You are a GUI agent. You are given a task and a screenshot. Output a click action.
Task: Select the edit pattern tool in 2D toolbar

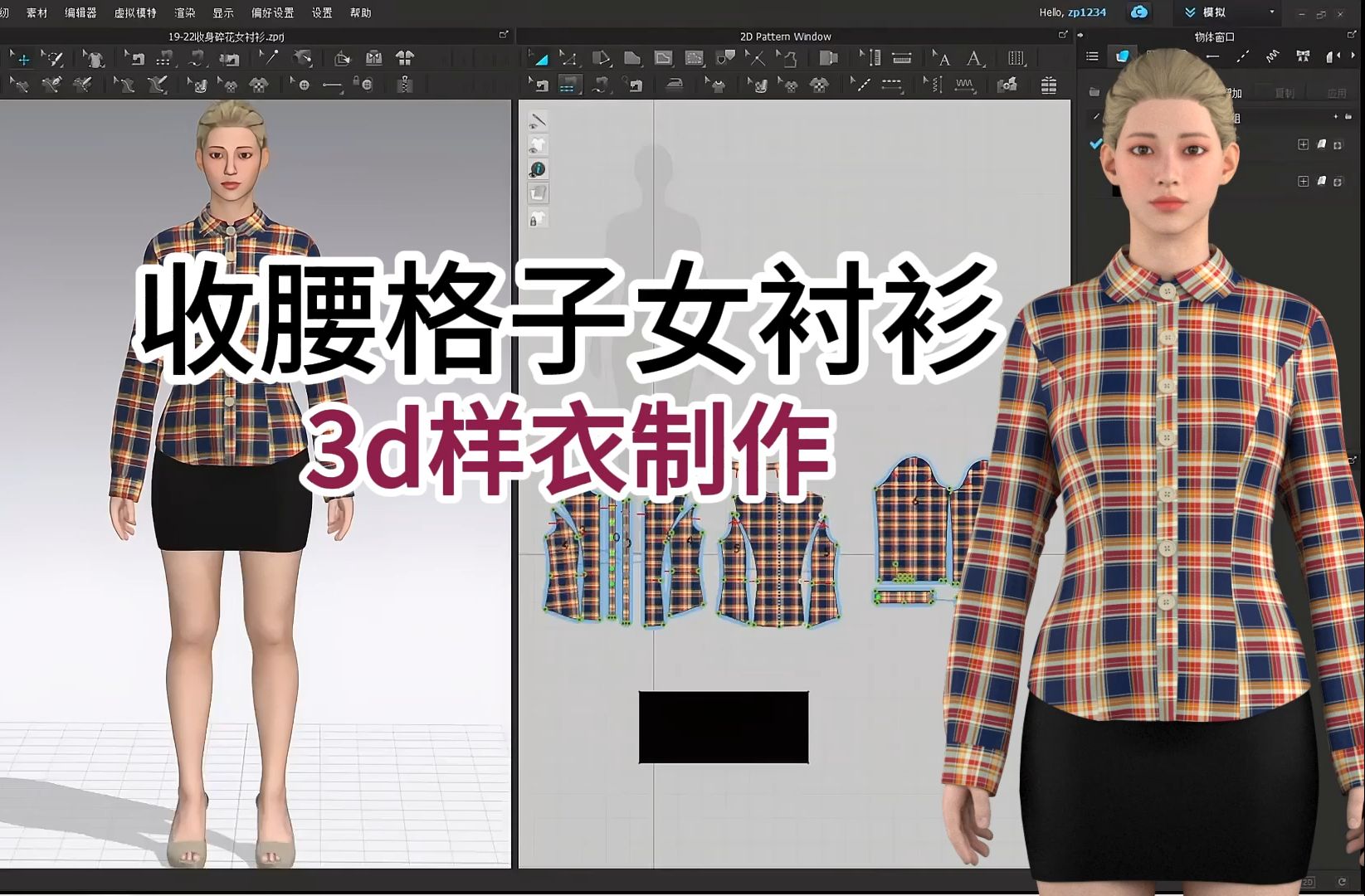(x=540, y=59)
